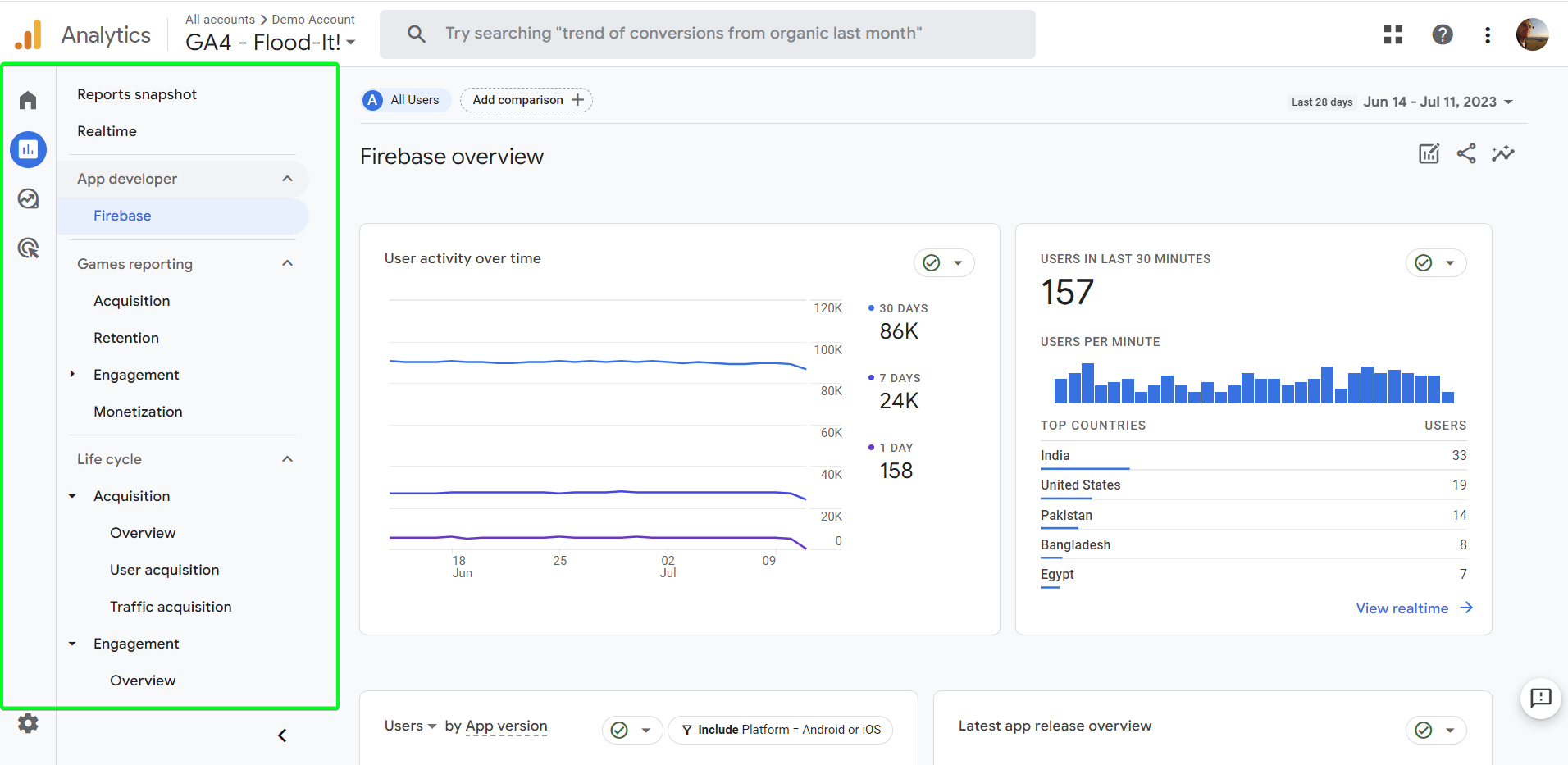Click the checkmark badge on Users in last 30 minutes
The height and width of the screenshot is (765, 1568).
point(1421,262)
